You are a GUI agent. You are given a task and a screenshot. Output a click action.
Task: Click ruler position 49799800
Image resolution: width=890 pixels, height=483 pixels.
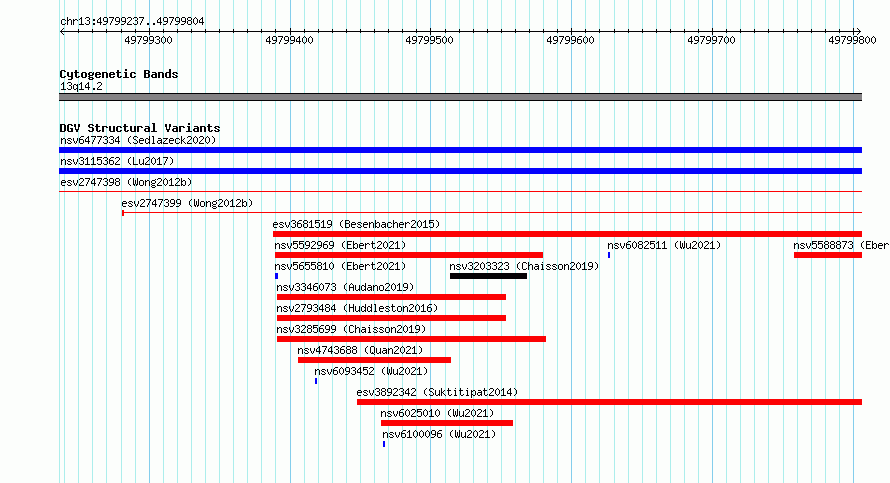(x=852, y=40)
